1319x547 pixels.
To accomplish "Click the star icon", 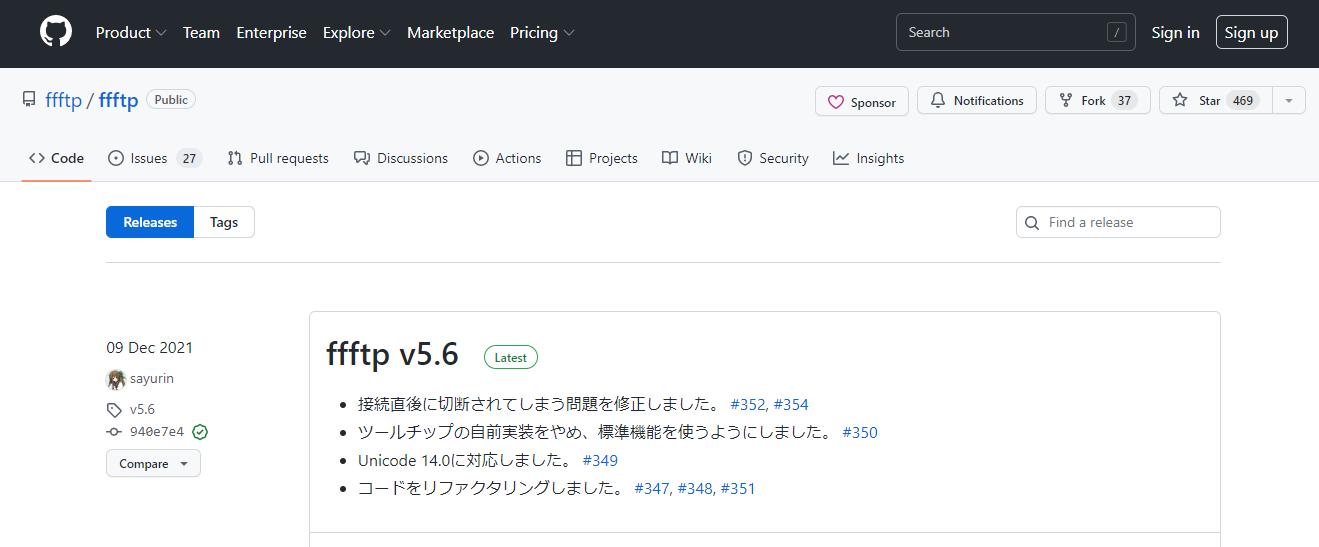I will (1180, 100).
